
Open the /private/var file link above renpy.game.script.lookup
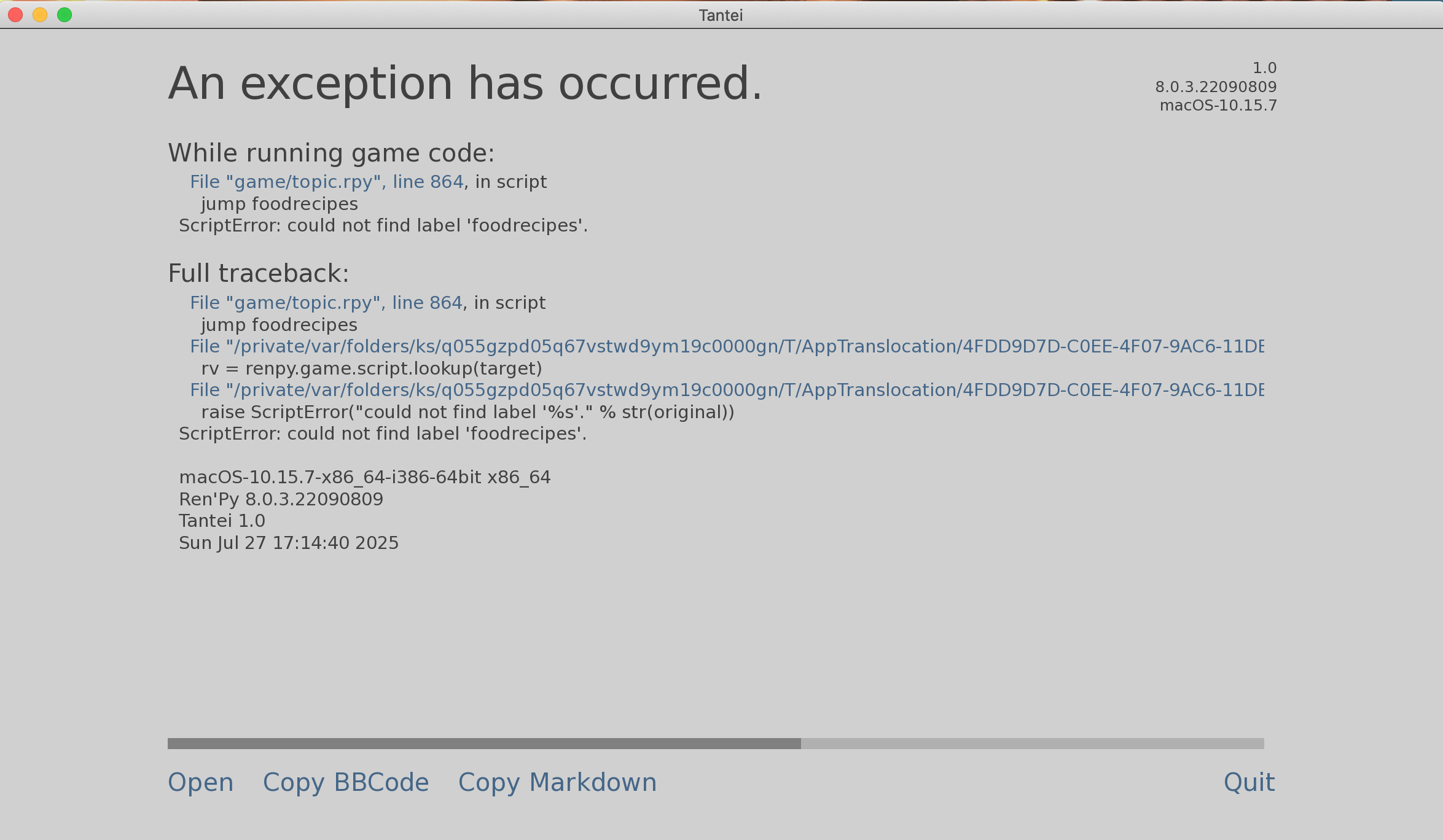click(x=726, y=347)
